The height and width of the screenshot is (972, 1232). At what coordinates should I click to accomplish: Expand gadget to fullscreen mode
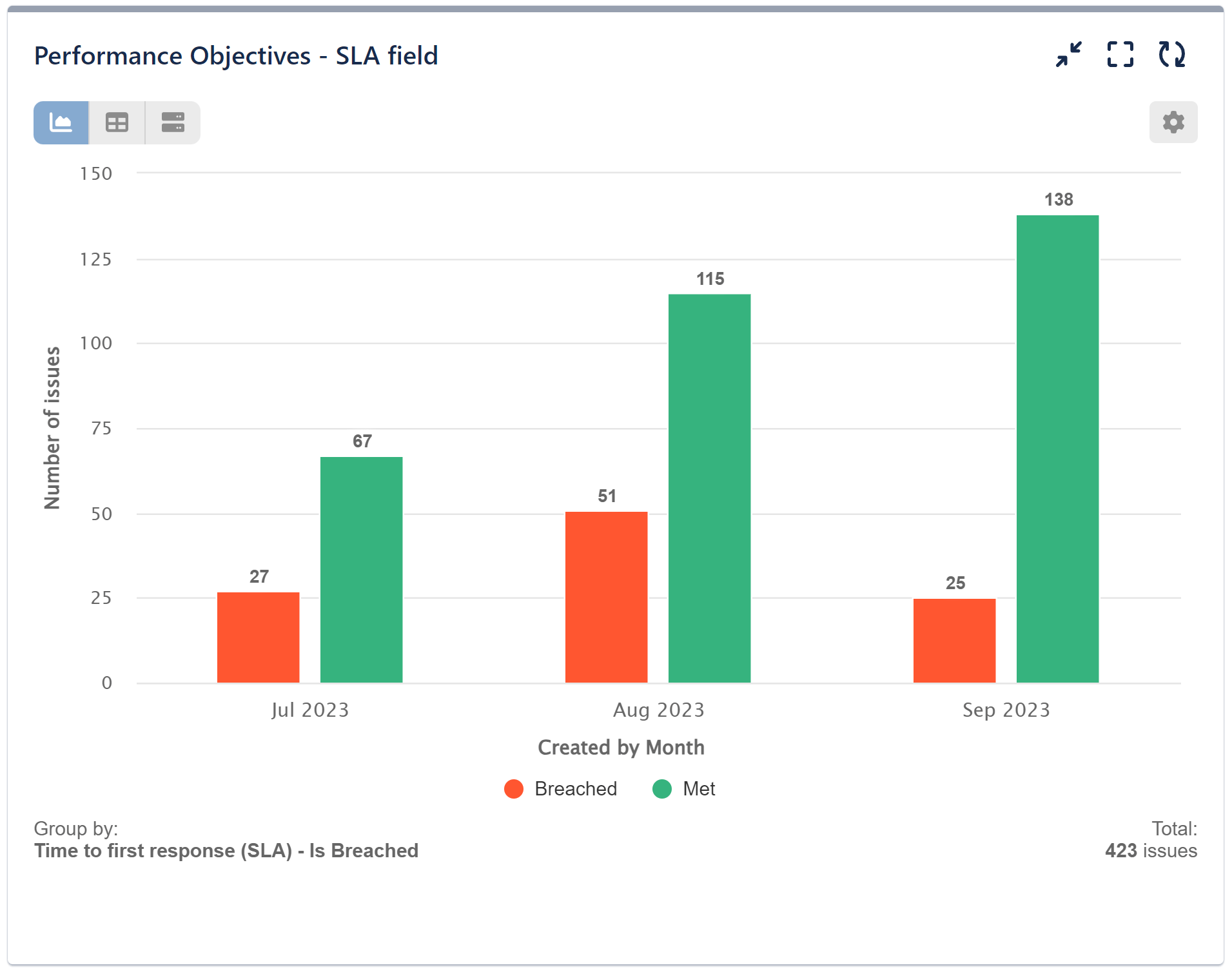(x=1120, y=55)
